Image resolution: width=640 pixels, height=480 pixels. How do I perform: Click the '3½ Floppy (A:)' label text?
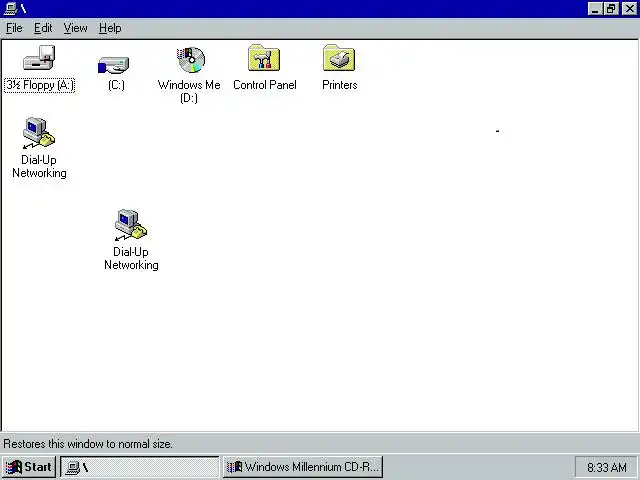(40, 85)
